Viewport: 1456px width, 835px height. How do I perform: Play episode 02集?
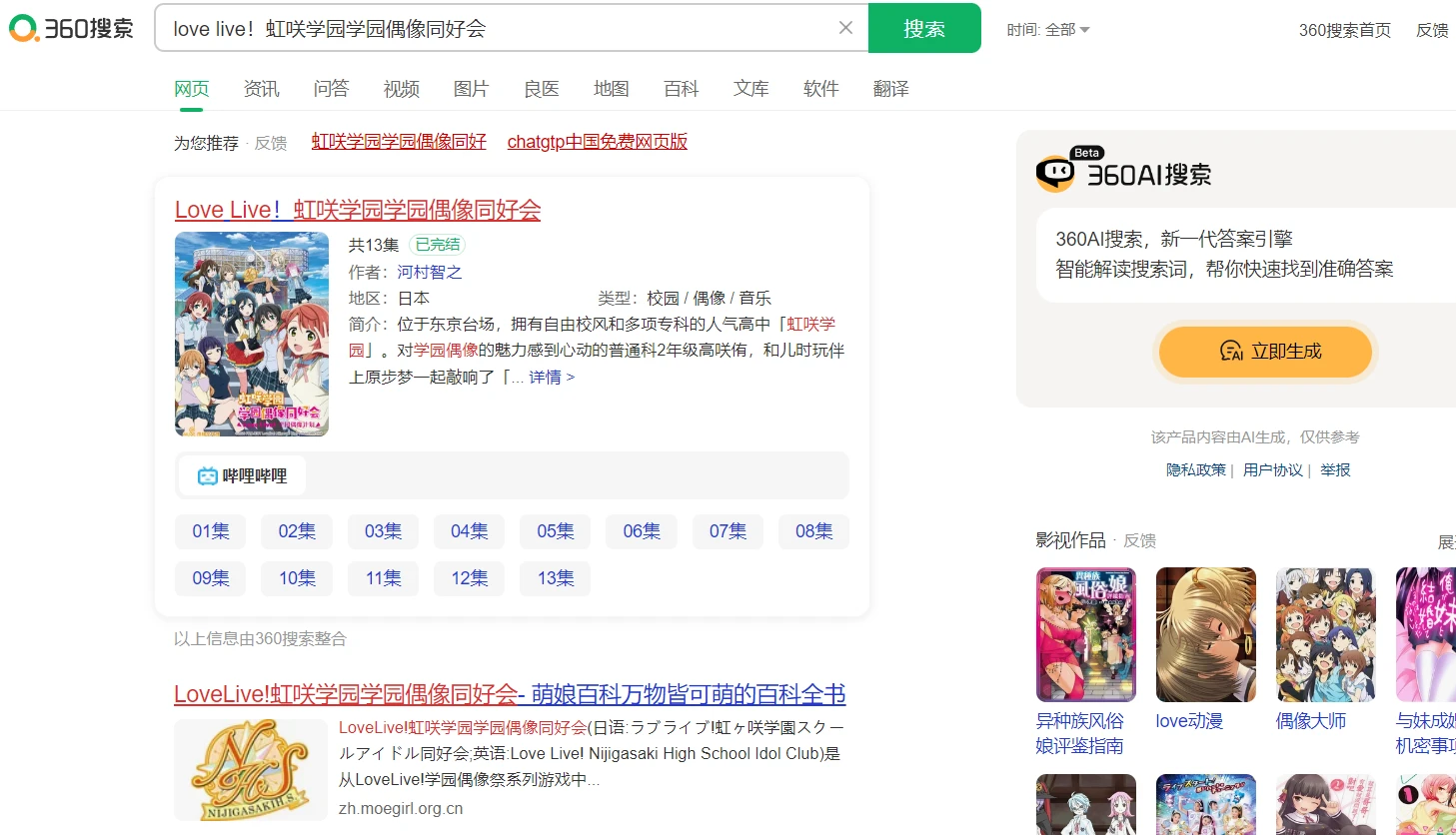click(x=297, y=531)
